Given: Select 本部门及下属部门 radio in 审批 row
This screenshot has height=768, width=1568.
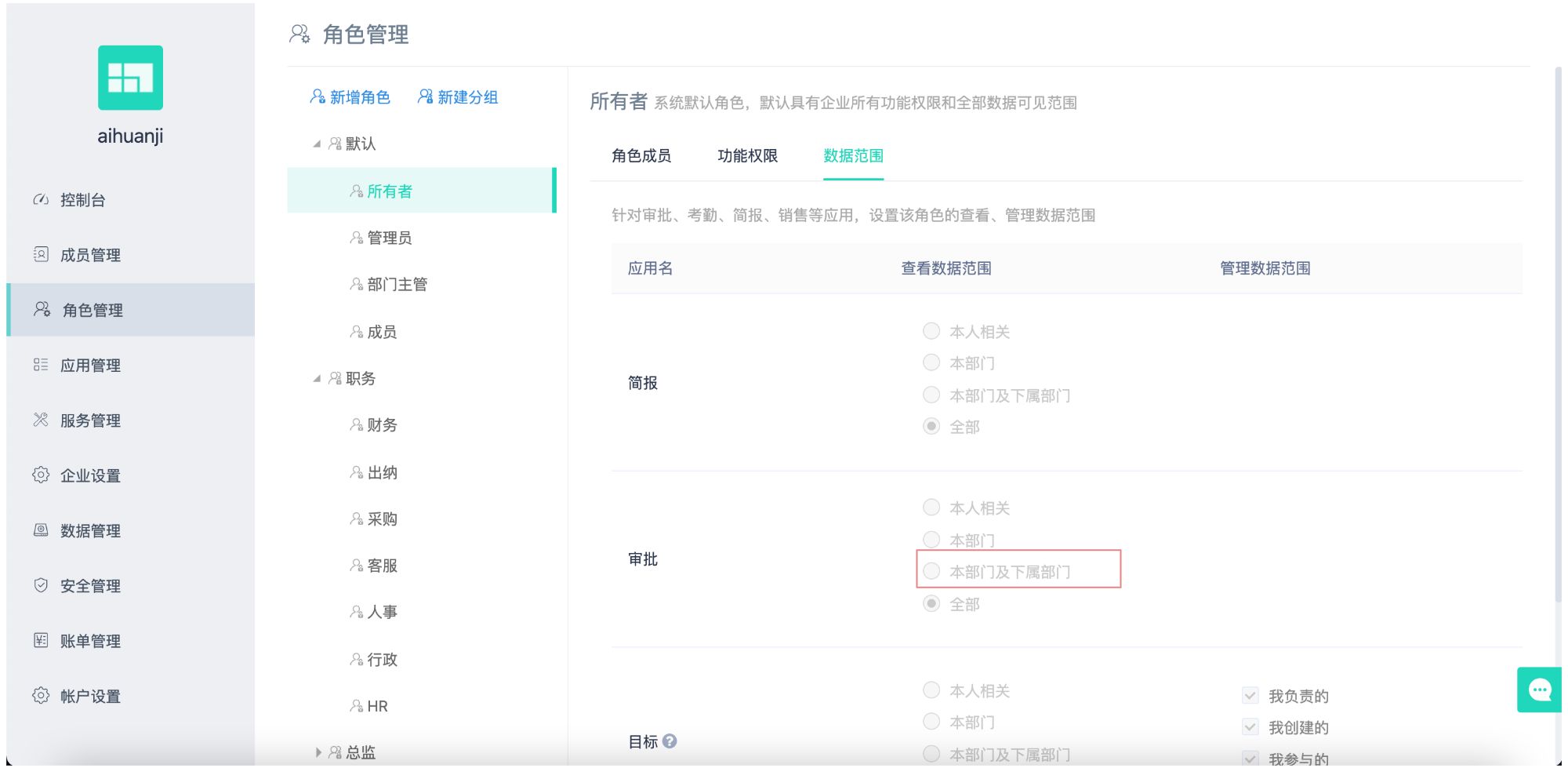Looking at the screenshot, I should pos(931,571).
